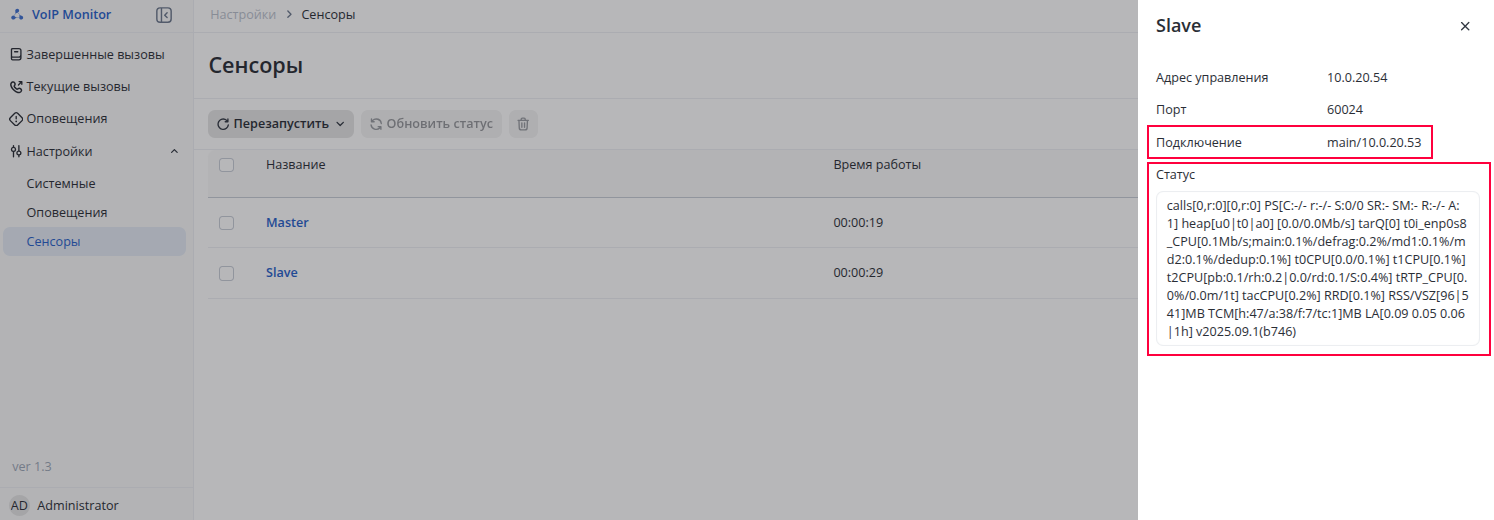The image size is (1494, 520).
Task: Click inside the Статус text box
Action: 1317,268
